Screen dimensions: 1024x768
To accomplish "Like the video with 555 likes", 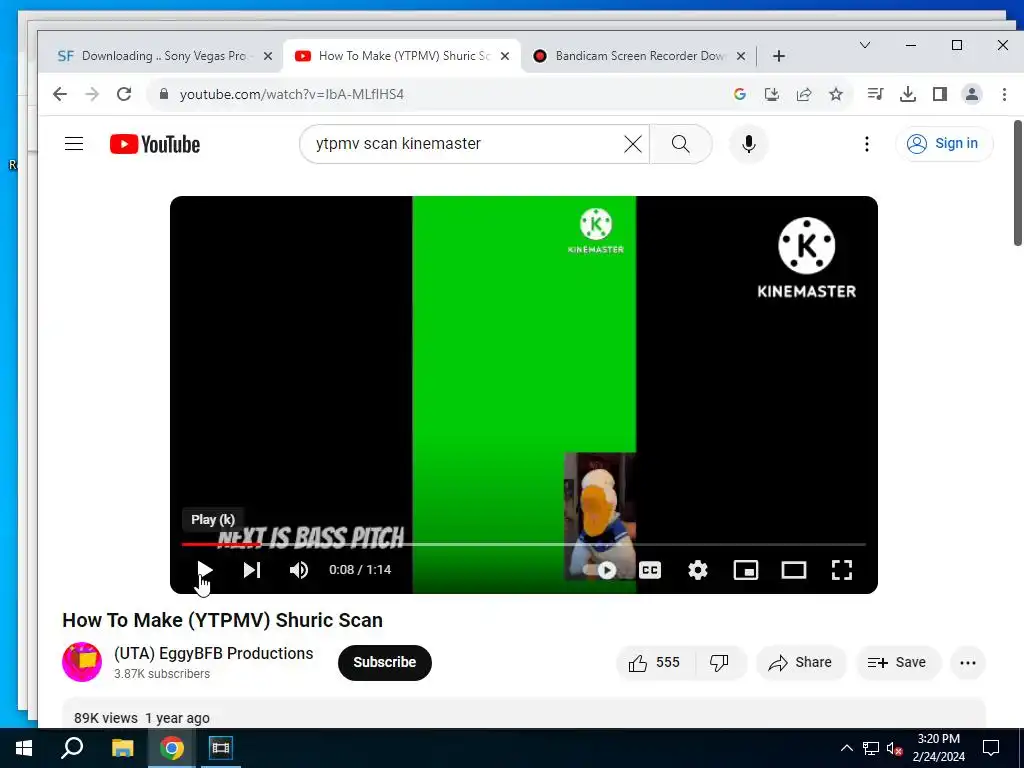I will [x=655, y=662].
